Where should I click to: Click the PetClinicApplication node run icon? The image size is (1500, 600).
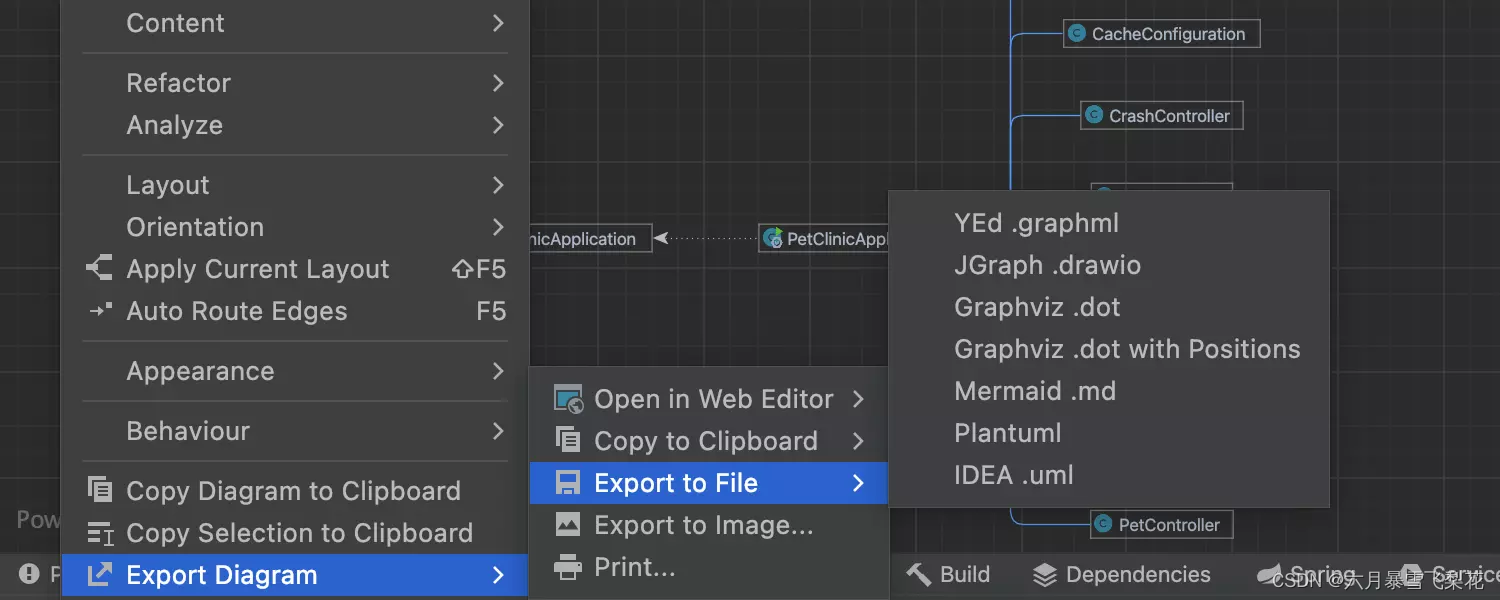click(772, 238)
